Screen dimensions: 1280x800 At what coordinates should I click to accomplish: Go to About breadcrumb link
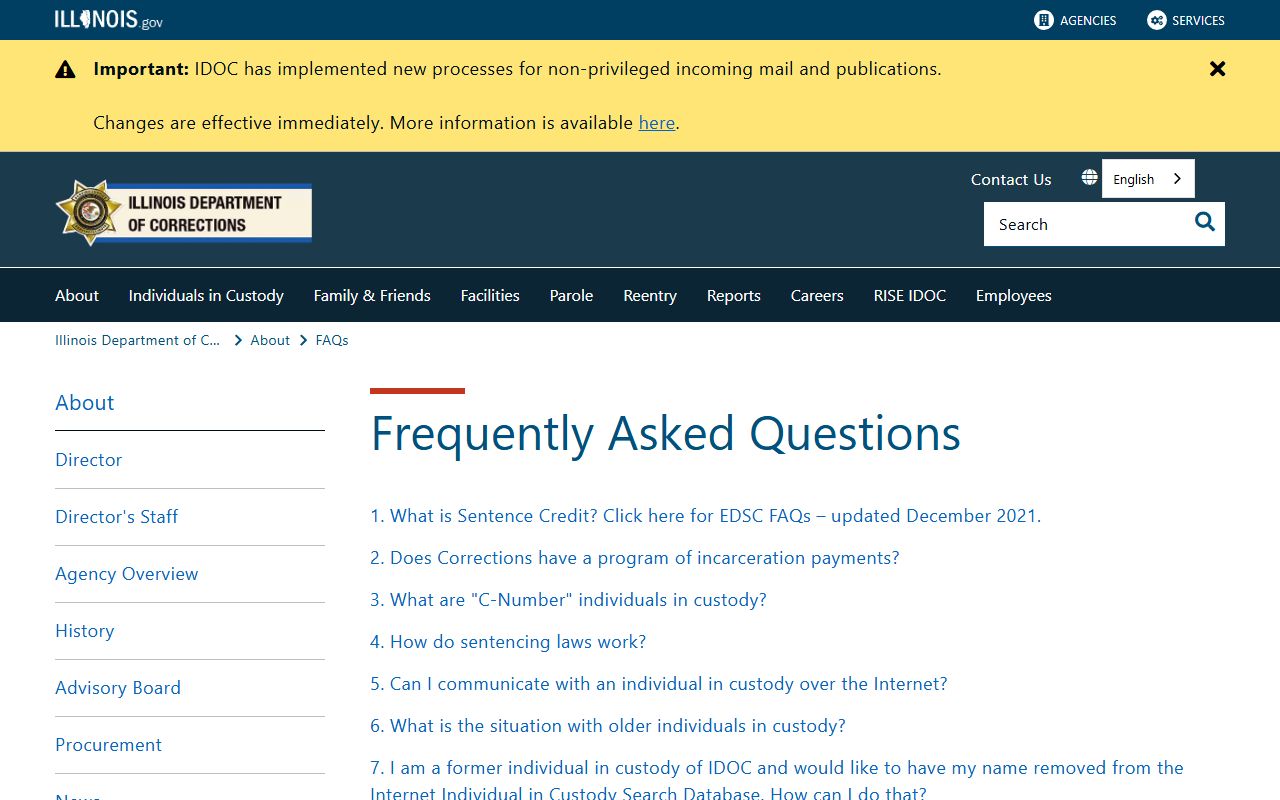tap(270, 340)
